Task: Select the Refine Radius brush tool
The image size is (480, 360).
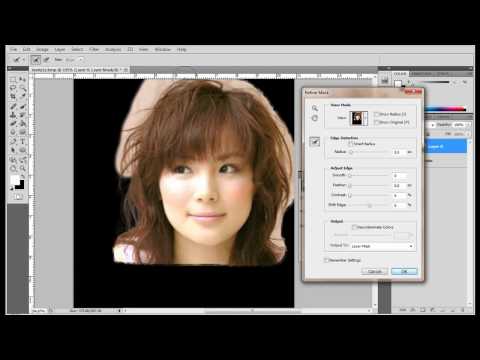Action: click(x=315, y=142)
